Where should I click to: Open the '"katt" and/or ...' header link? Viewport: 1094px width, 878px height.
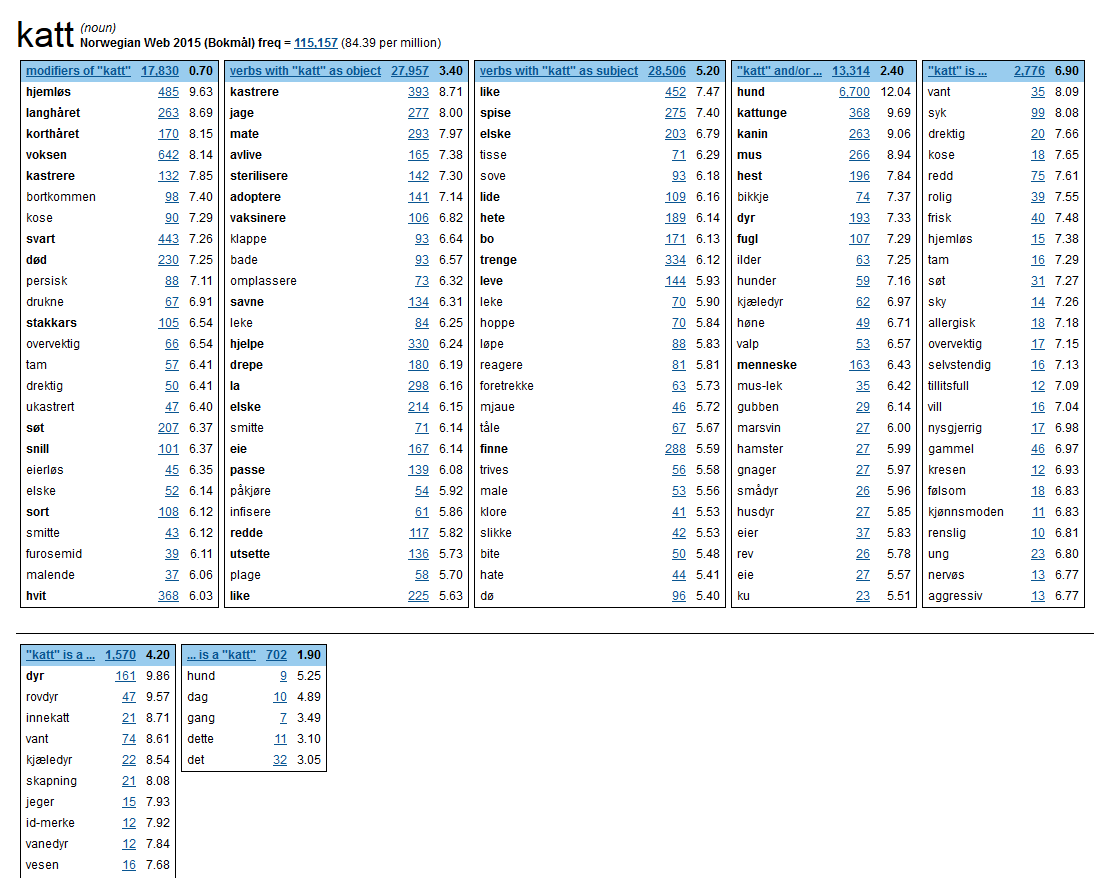click(779, 70)
